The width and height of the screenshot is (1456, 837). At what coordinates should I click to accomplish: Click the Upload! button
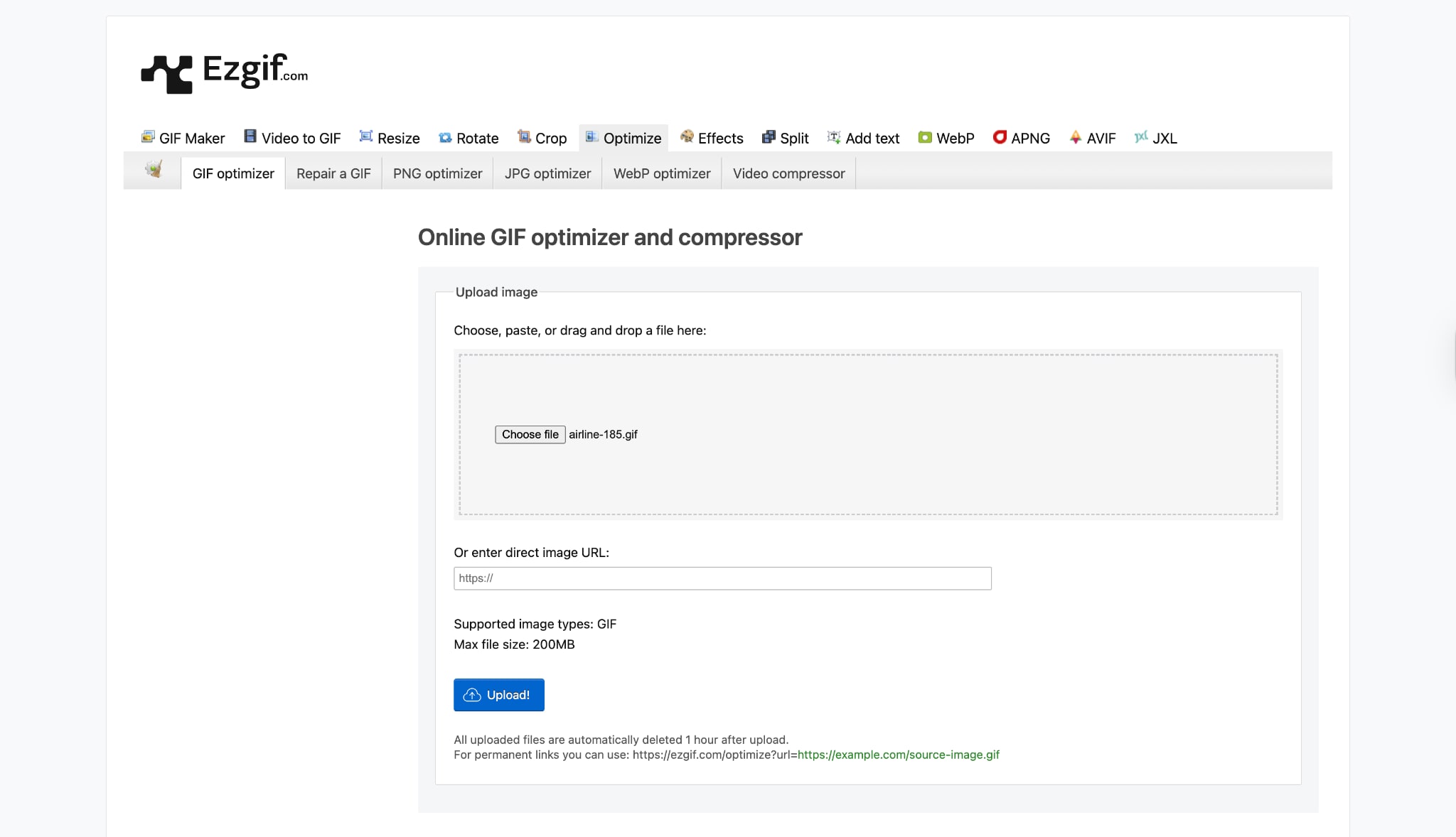click(498, 694)
